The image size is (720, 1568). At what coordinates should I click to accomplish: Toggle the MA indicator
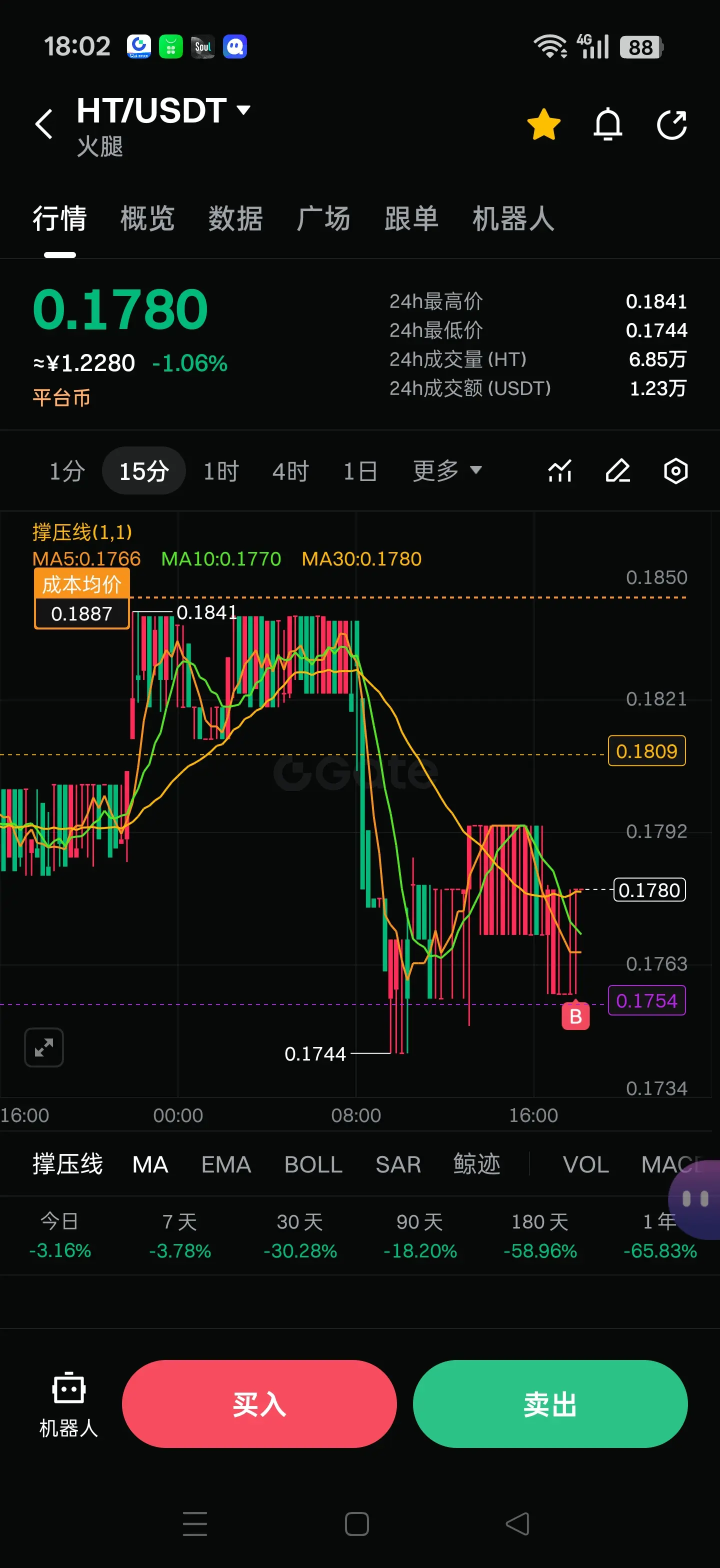150,1164
